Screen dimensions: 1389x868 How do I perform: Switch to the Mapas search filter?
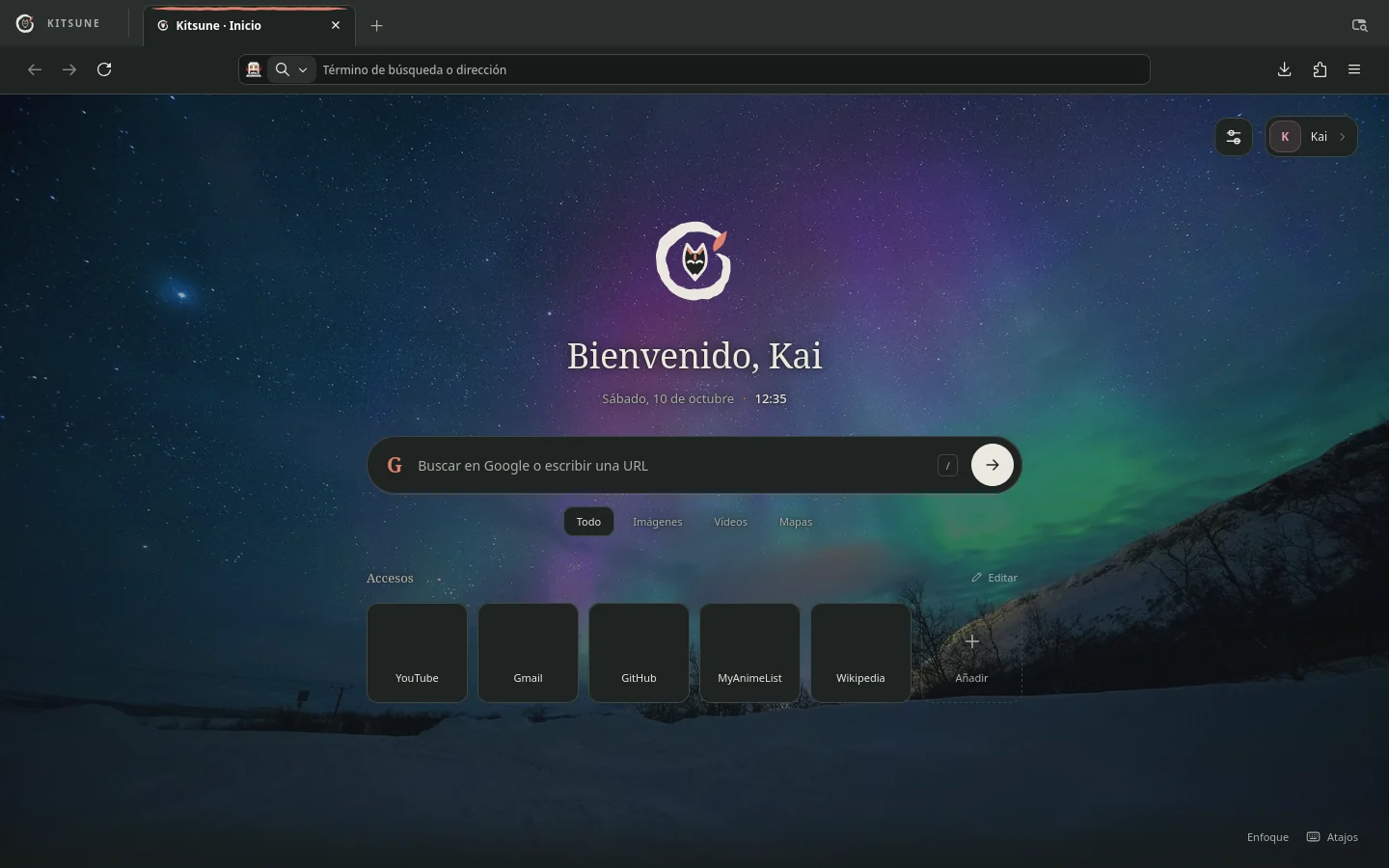(796, 522)
